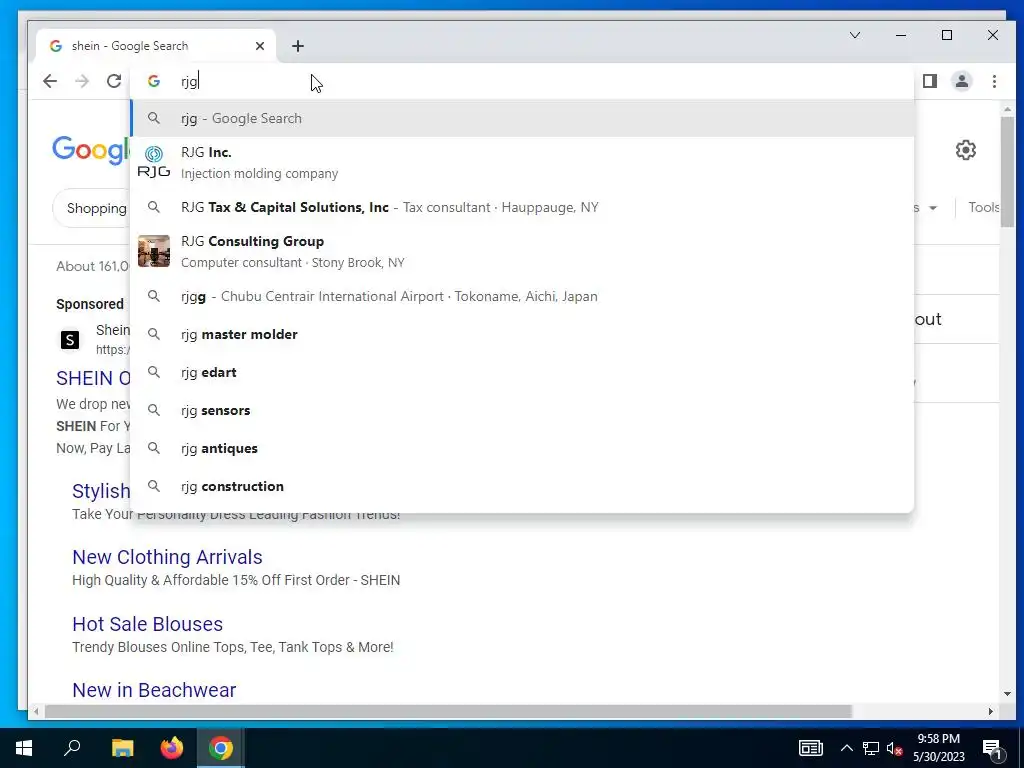This screenshot has height=768, width=1024.
Task: Click inside the address bar text 'rjg'
Action: tap(189, 81)
